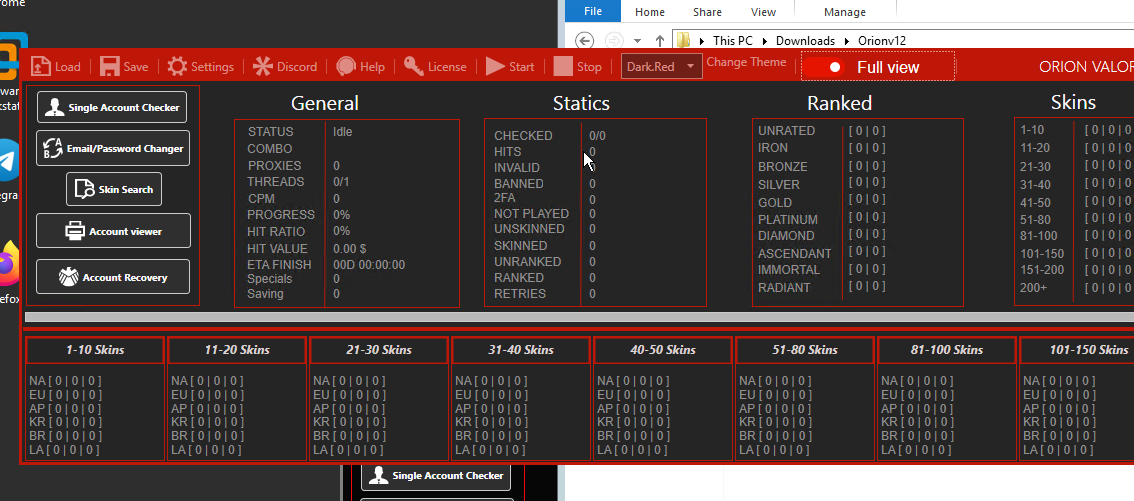The width and height of the screenshot is (1134, 501).
Task: Click the RETRIES label in Statics
Action: pyautogui.click(x=520, y=294)
